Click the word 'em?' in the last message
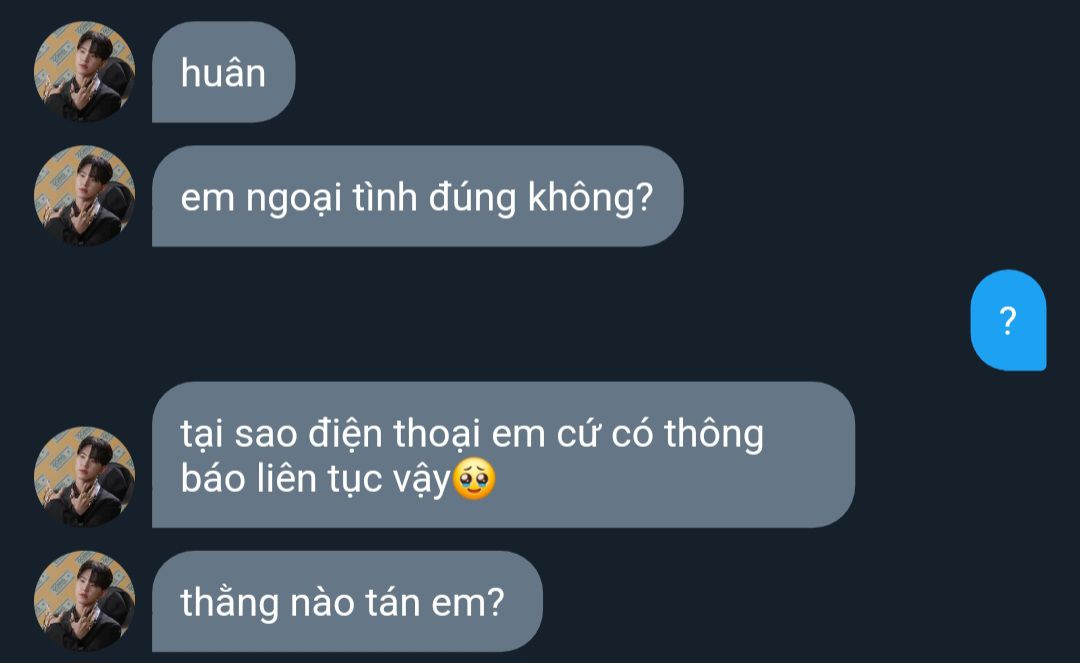1080x663 pixels. coord(468,604)
